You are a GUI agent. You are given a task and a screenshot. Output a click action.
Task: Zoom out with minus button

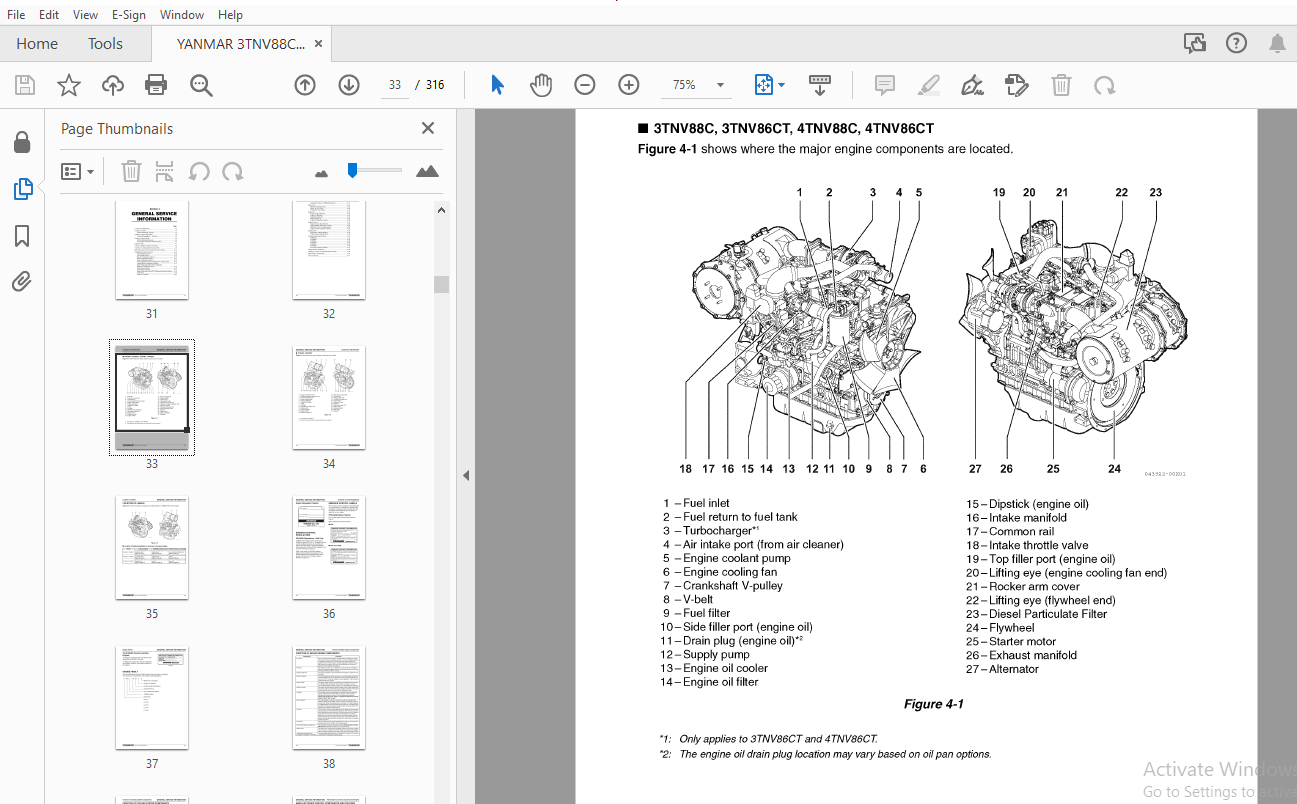click(585, 85)
